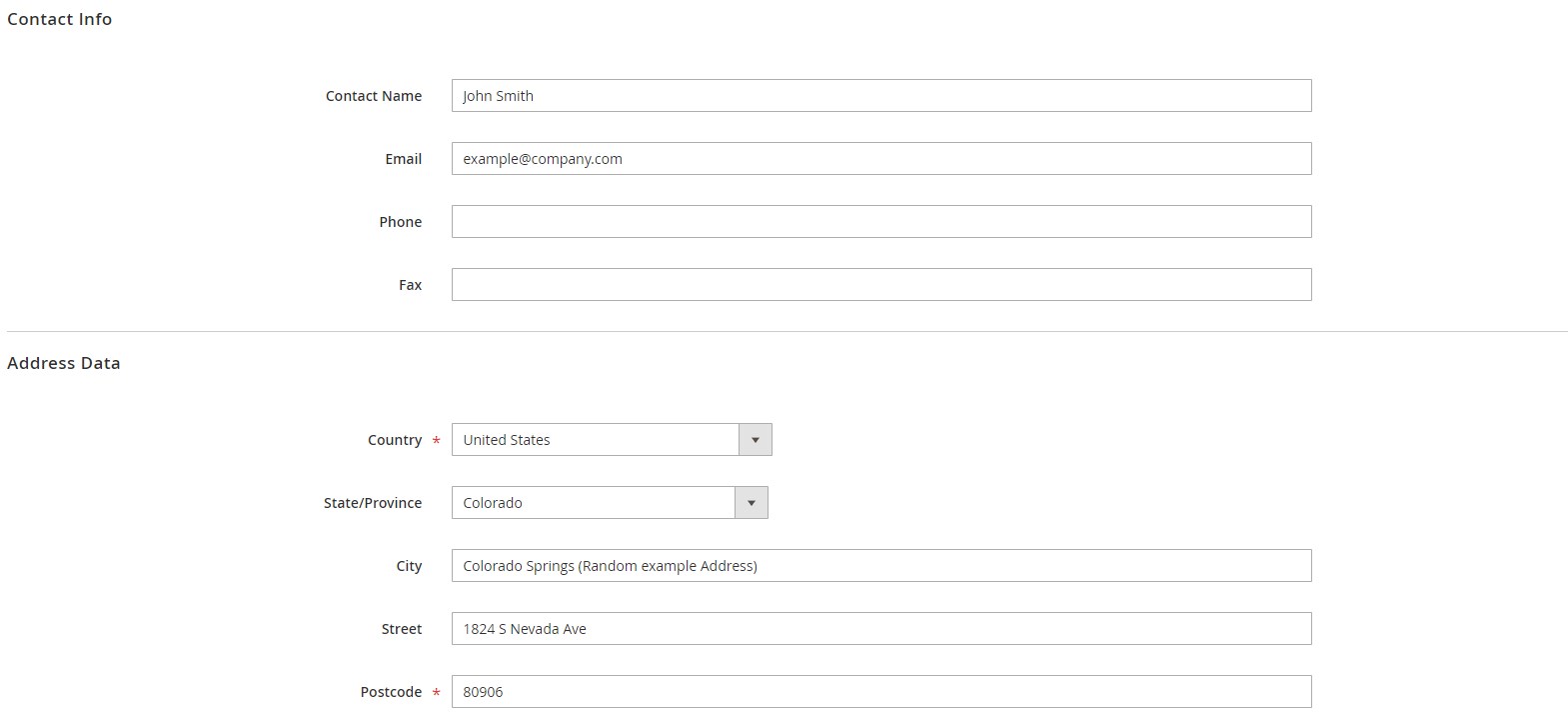Click the Postcode input field
1568x724 pixels.
[880, 692]
